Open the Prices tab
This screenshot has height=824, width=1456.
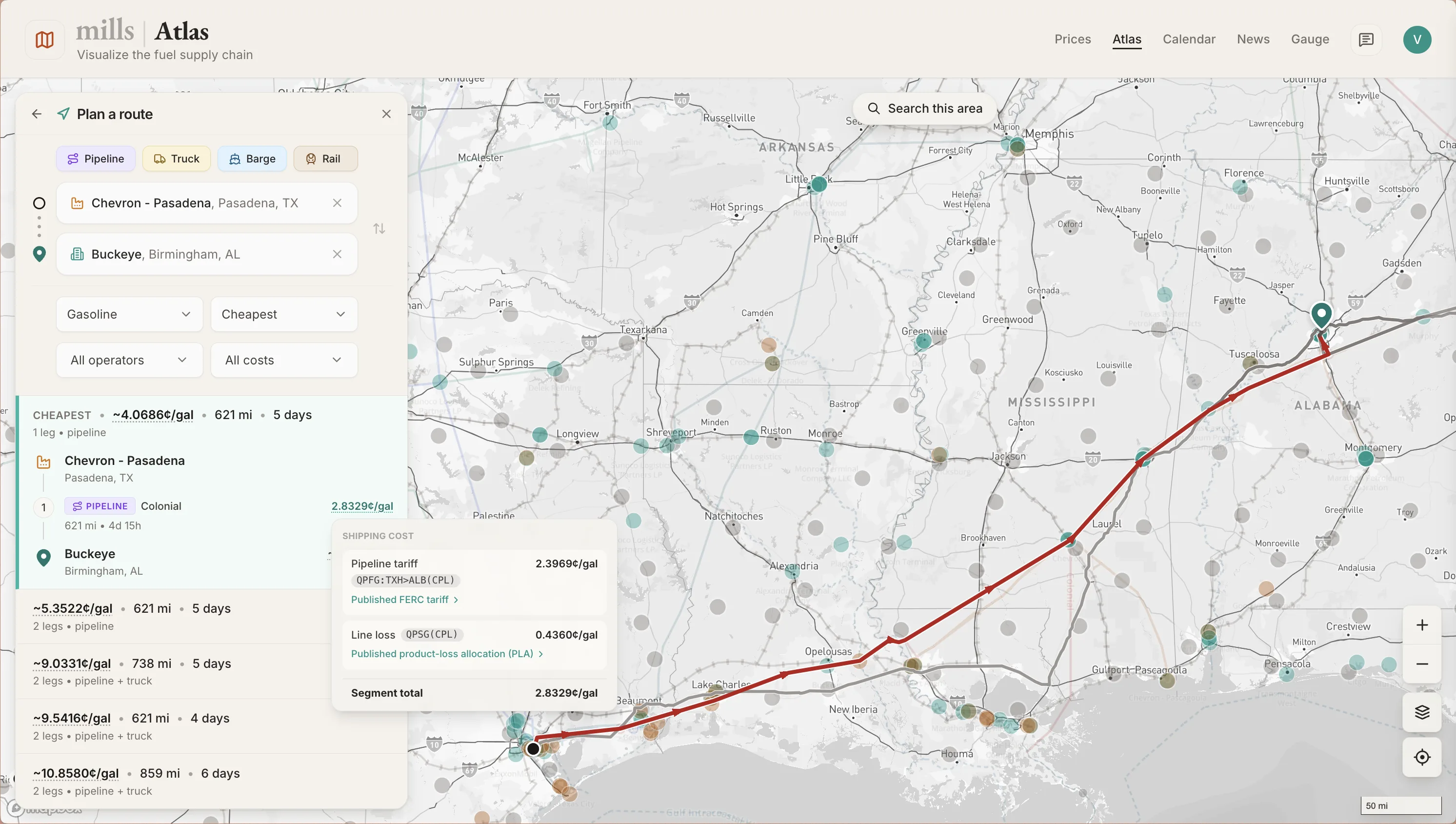pyautogui.click(x=1073, y=39)
